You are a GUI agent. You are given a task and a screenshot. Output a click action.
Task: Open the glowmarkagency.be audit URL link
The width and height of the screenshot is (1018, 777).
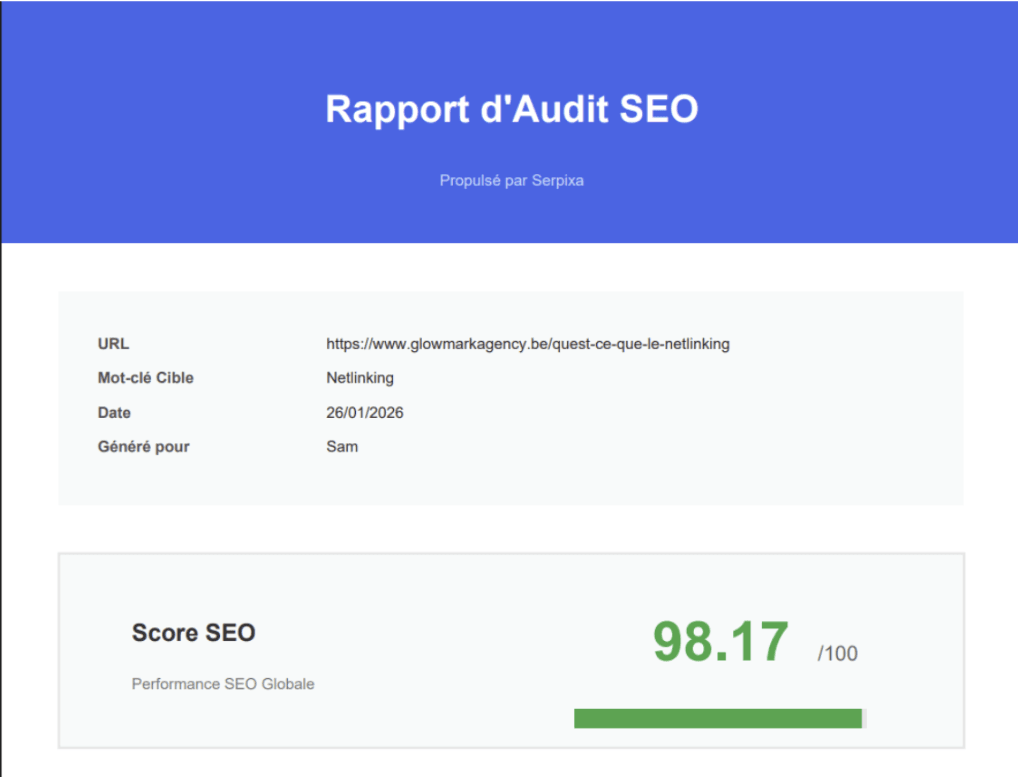click(x=527, y=344)
